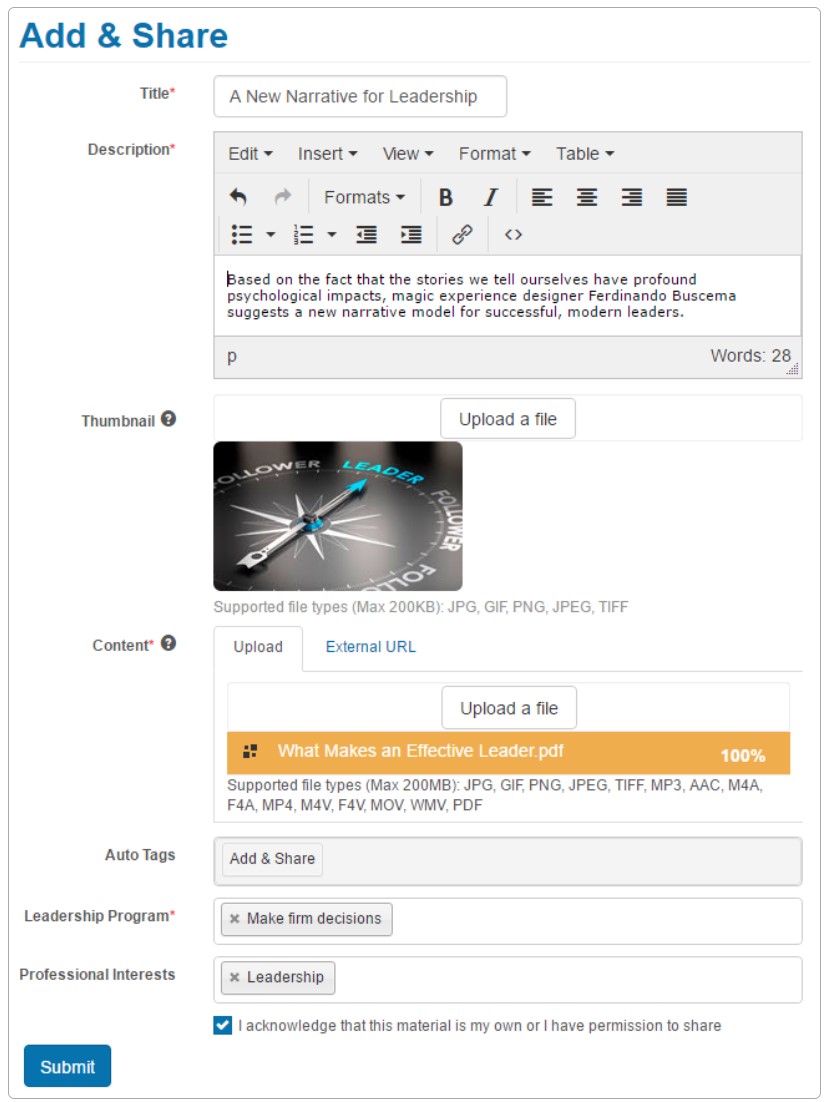Image resolution: width=825 pixels, height=1102 pixels.
Task: Remove the 'Leadership' professional interest tag
Action: pos(234,978)
